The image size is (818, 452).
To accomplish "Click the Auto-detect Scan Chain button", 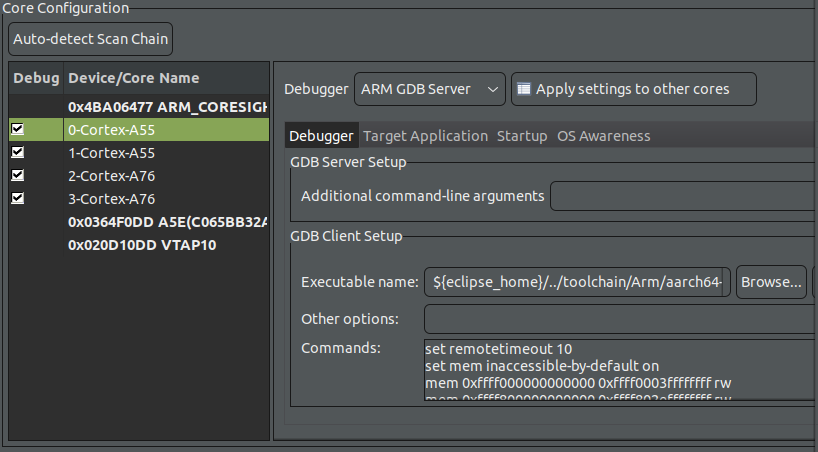I will 90,40.
